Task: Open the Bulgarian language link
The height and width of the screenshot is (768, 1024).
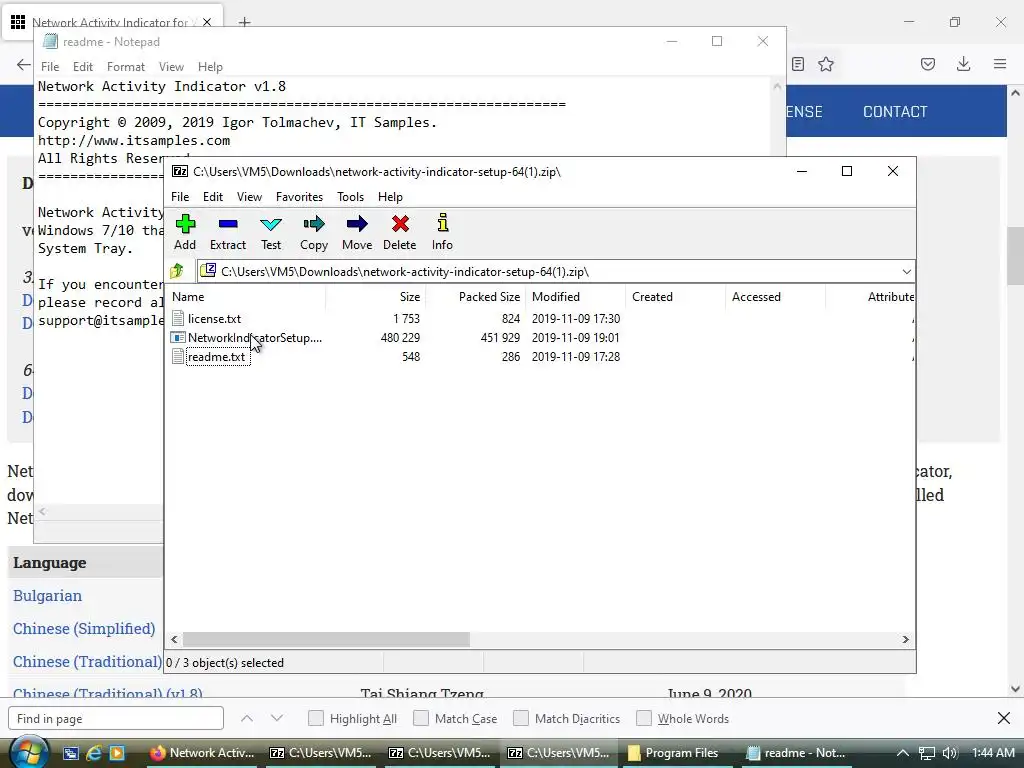Action: 47,596
